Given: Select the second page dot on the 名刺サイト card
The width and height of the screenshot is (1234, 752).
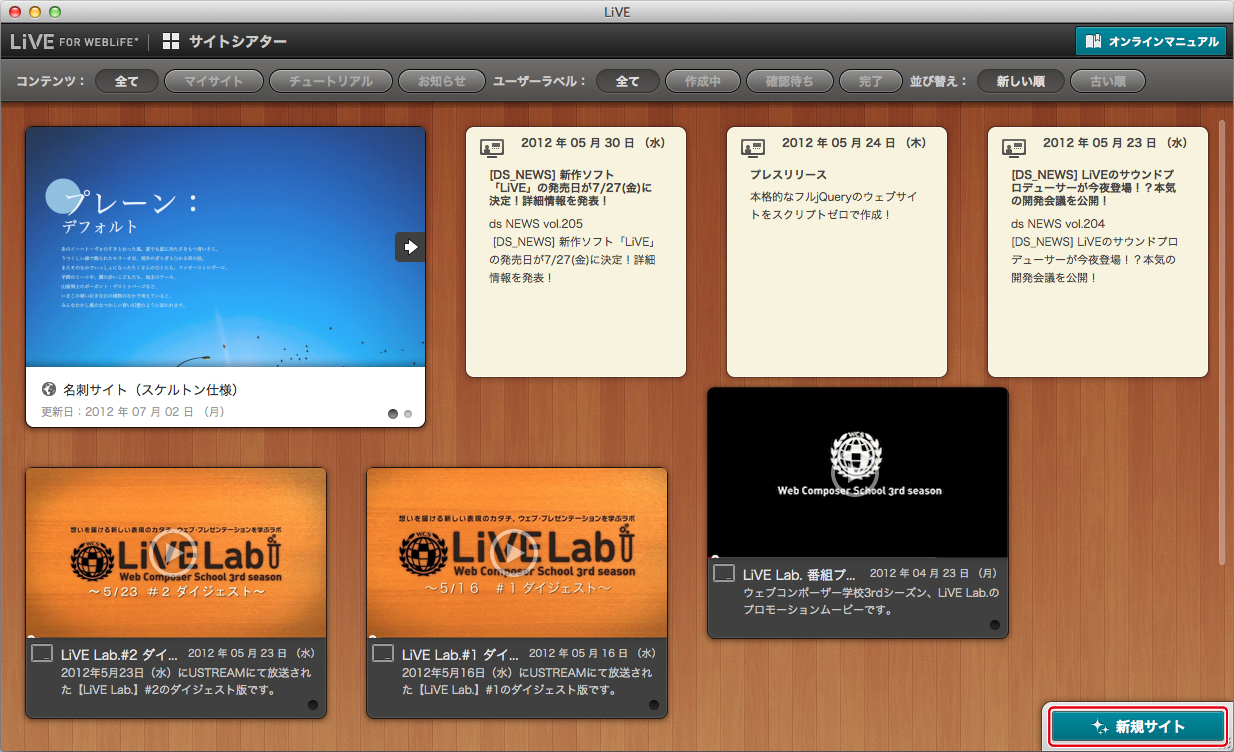Looking at the screenshot, I should pyautogui.click(x=408, y=413).
